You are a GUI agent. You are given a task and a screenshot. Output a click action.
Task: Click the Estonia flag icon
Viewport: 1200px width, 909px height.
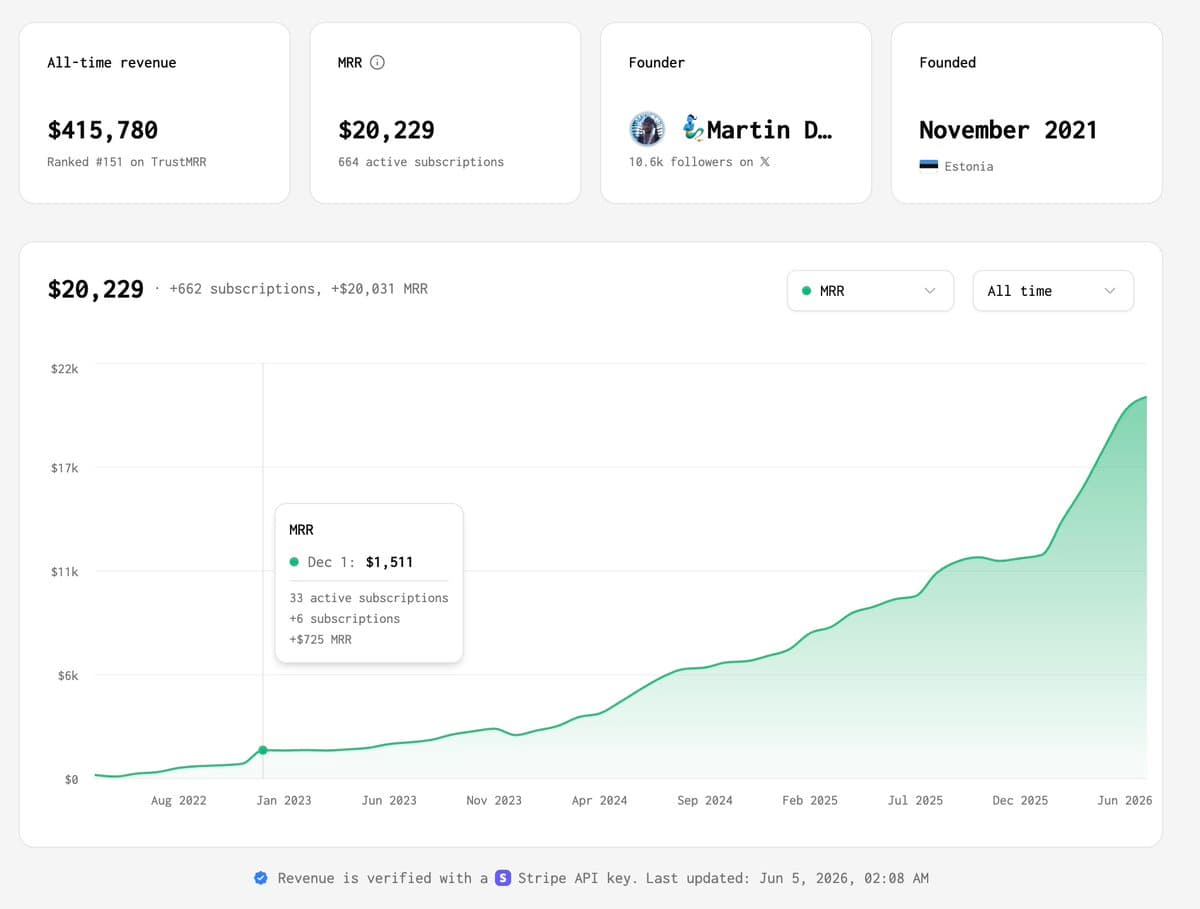point(929,166)
